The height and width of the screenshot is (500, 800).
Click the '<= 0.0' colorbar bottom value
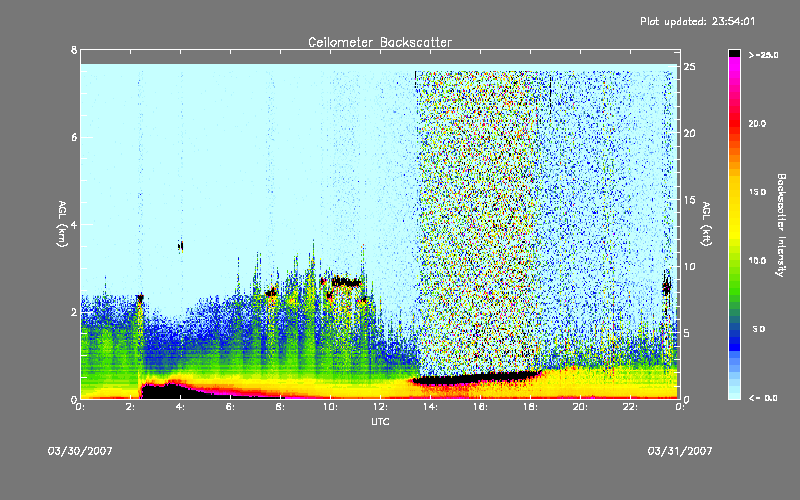click(763, 398)
